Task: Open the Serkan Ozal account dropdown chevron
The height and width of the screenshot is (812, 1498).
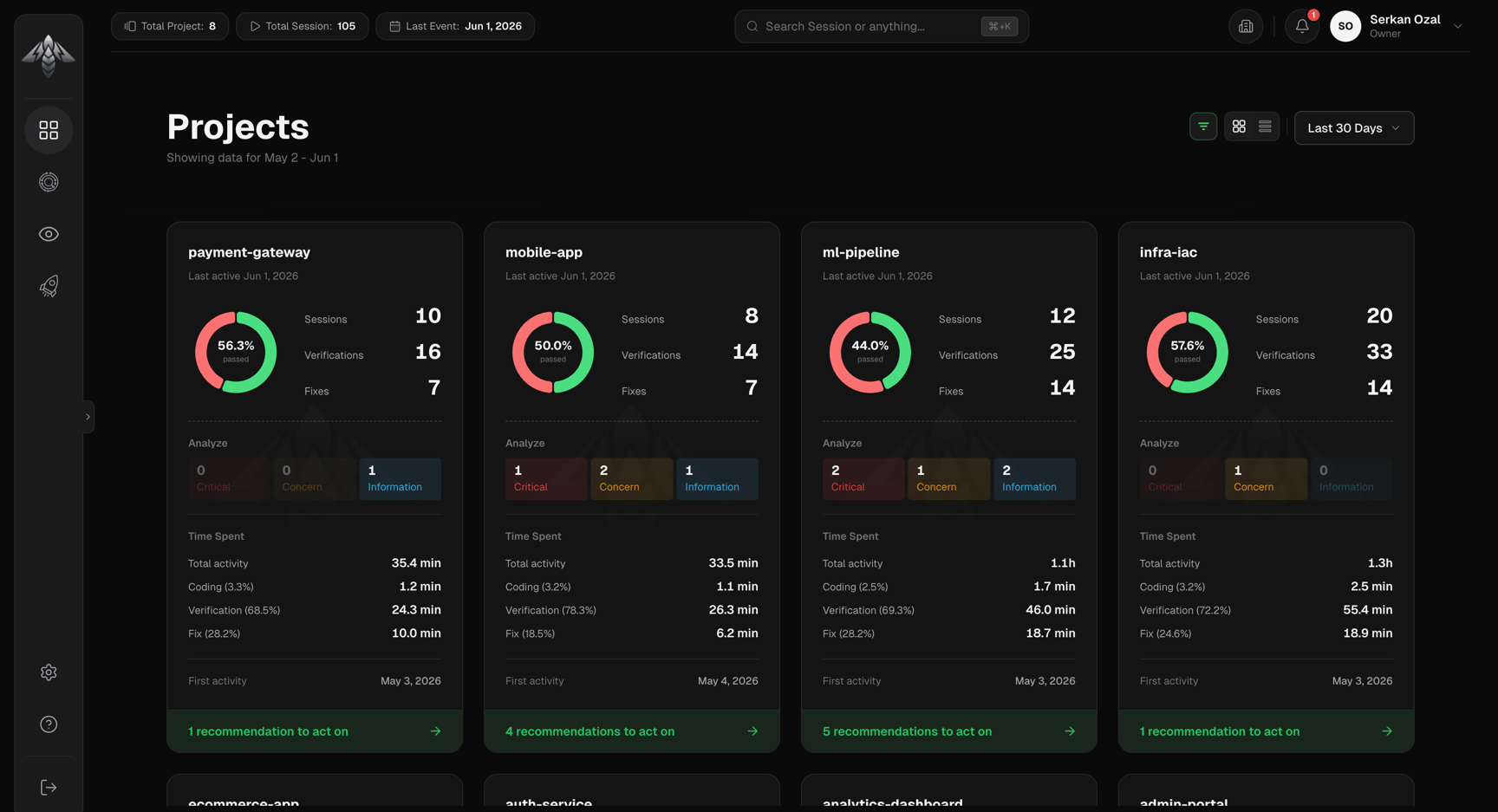Action: [x=1458, y=26]
